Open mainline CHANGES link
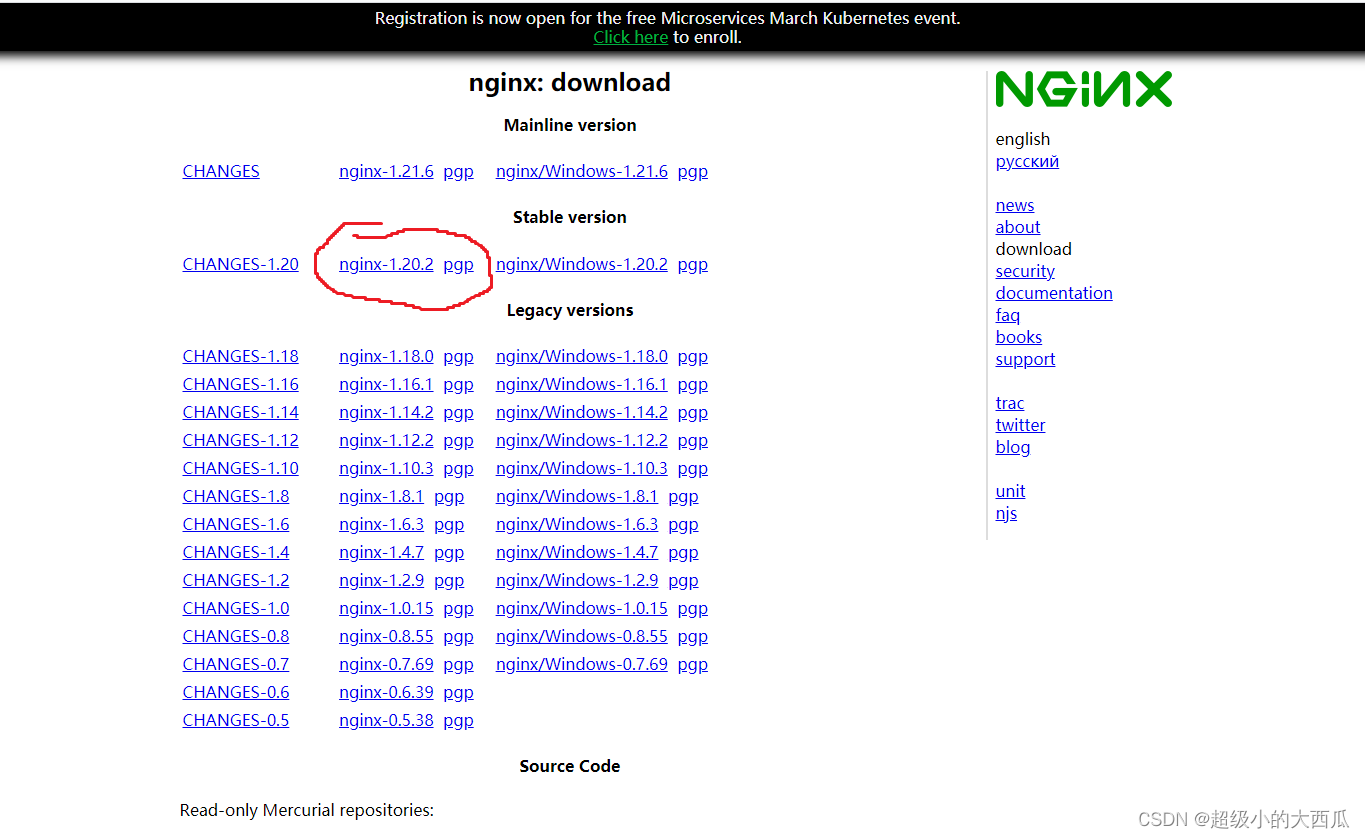This screenshot has height=838, width=1365. click(221, 171)
